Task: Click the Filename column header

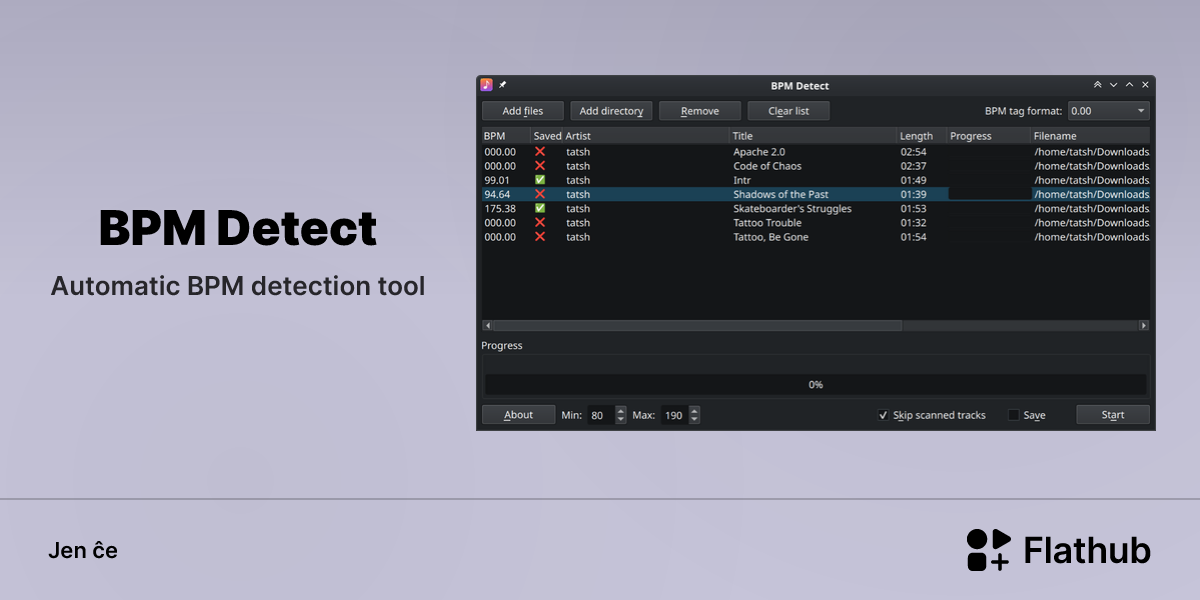Action: 1090,136
